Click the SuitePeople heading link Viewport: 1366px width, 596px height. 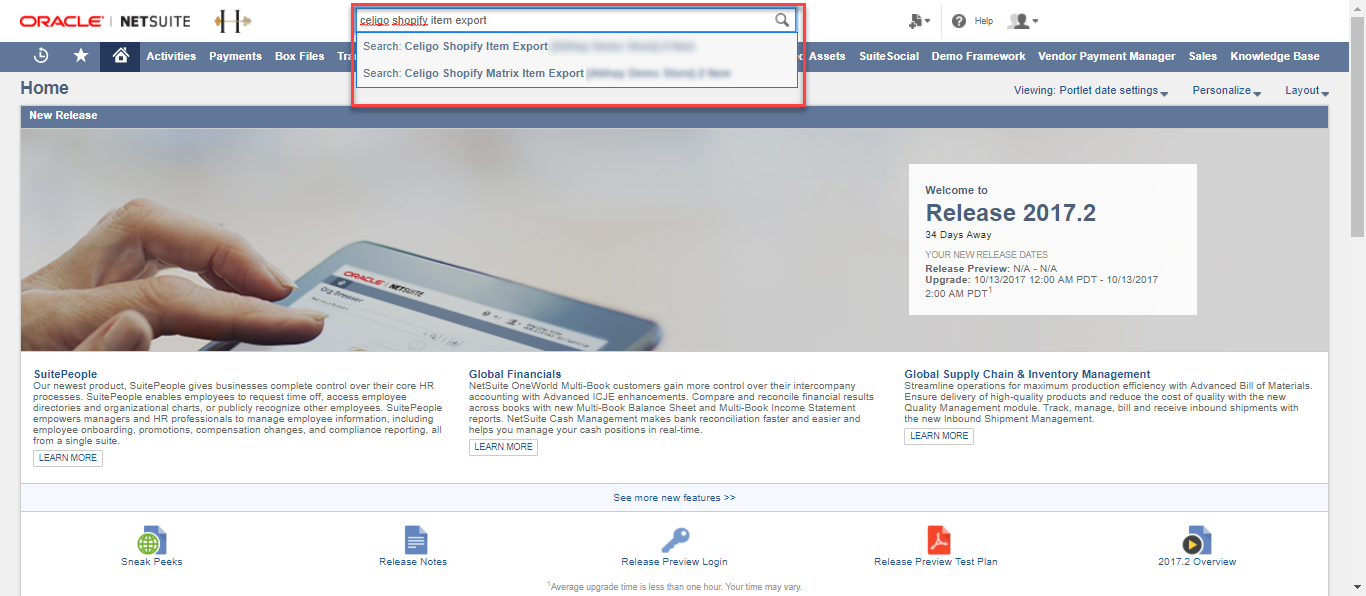click(x=65, y=374)
